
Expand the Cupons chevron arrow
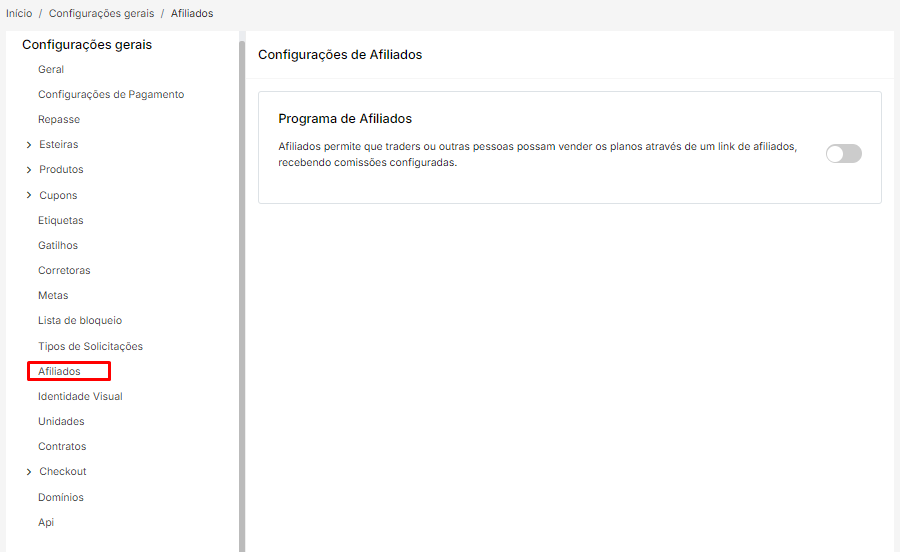coord(29,196)
